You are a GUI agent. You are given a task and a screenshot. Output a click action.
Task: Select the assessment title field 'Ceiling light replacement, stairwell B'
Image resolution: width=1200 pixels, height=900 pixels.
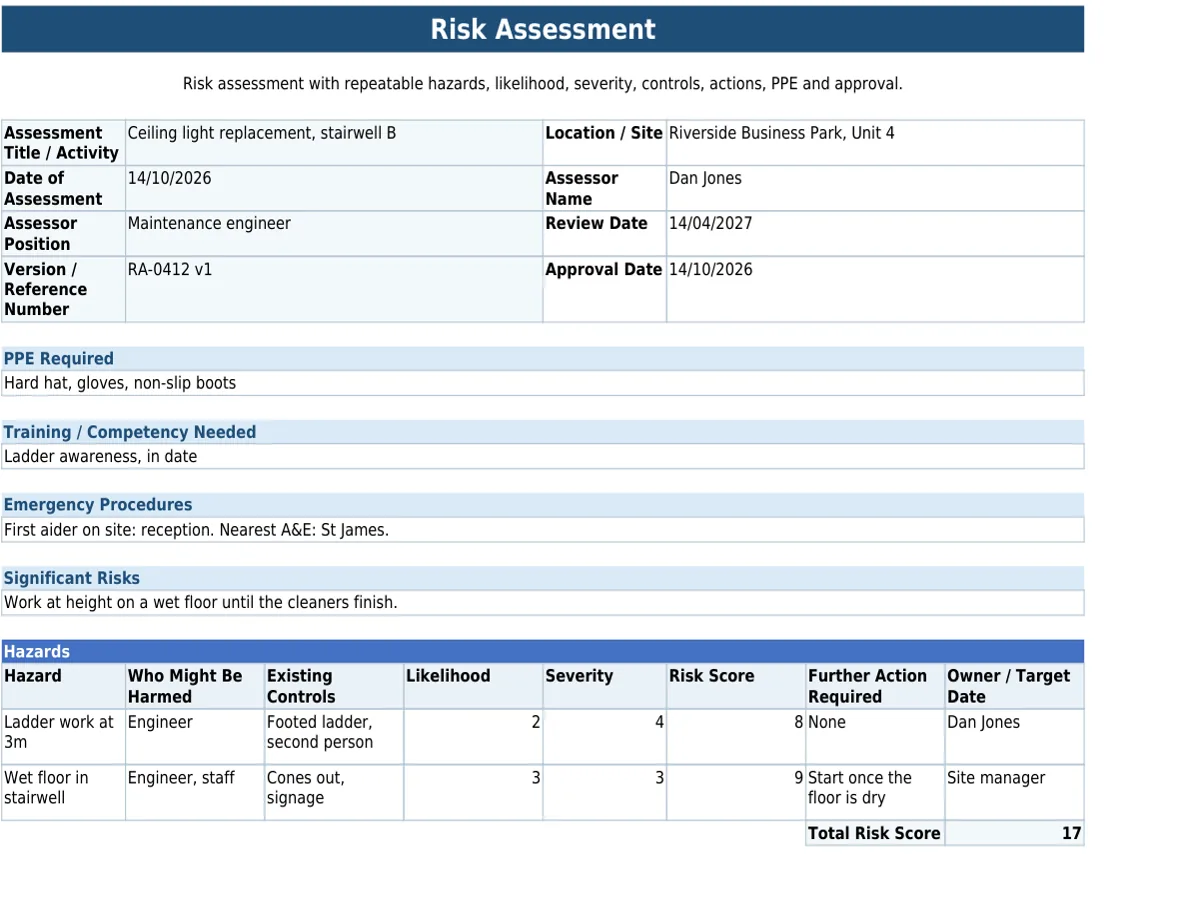(334, 143)
